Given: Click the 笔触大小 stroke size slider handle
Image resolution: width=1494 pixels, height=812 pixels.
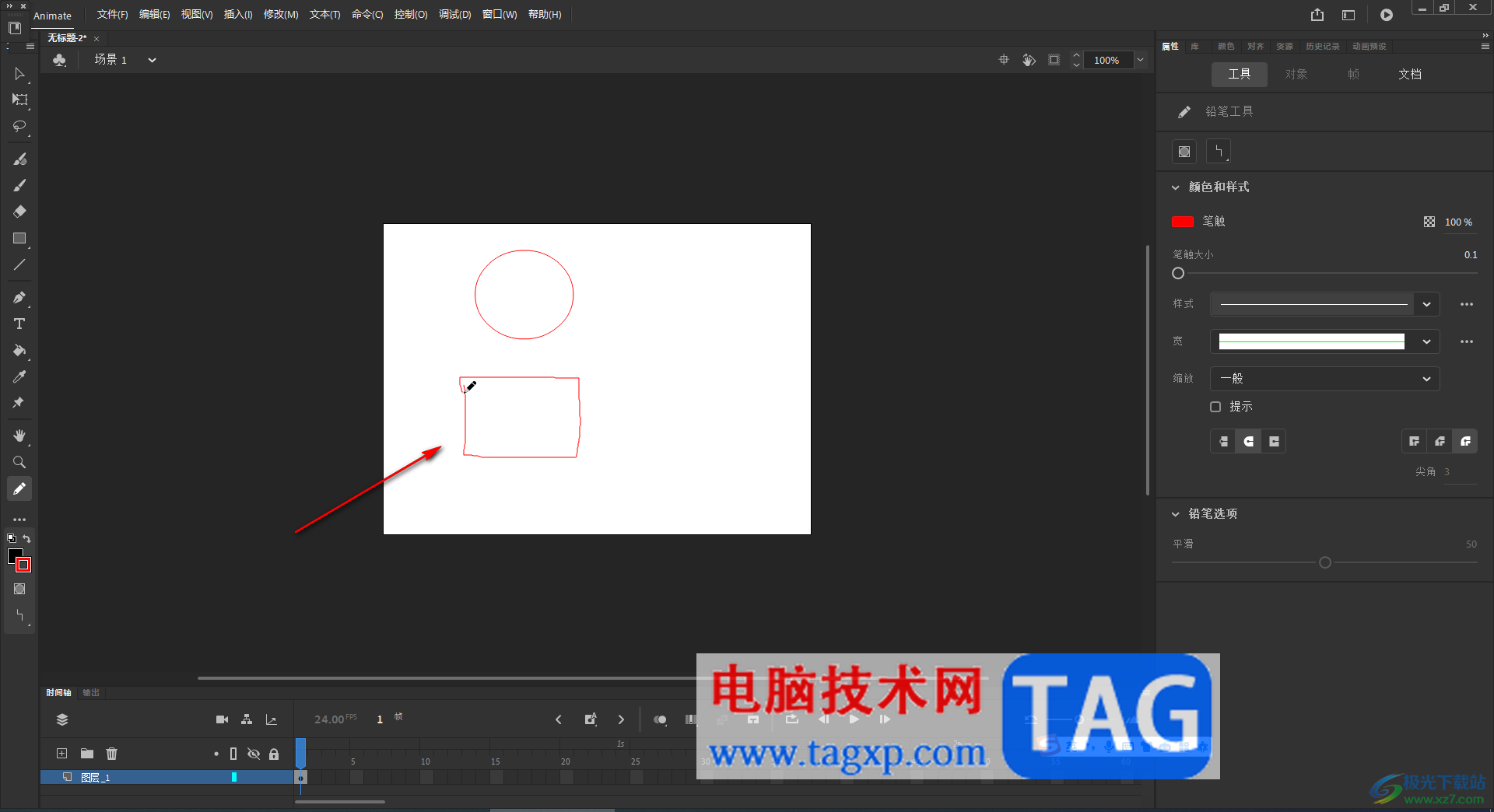Looking at the screenshot, I should click(x=1178, y=273).
